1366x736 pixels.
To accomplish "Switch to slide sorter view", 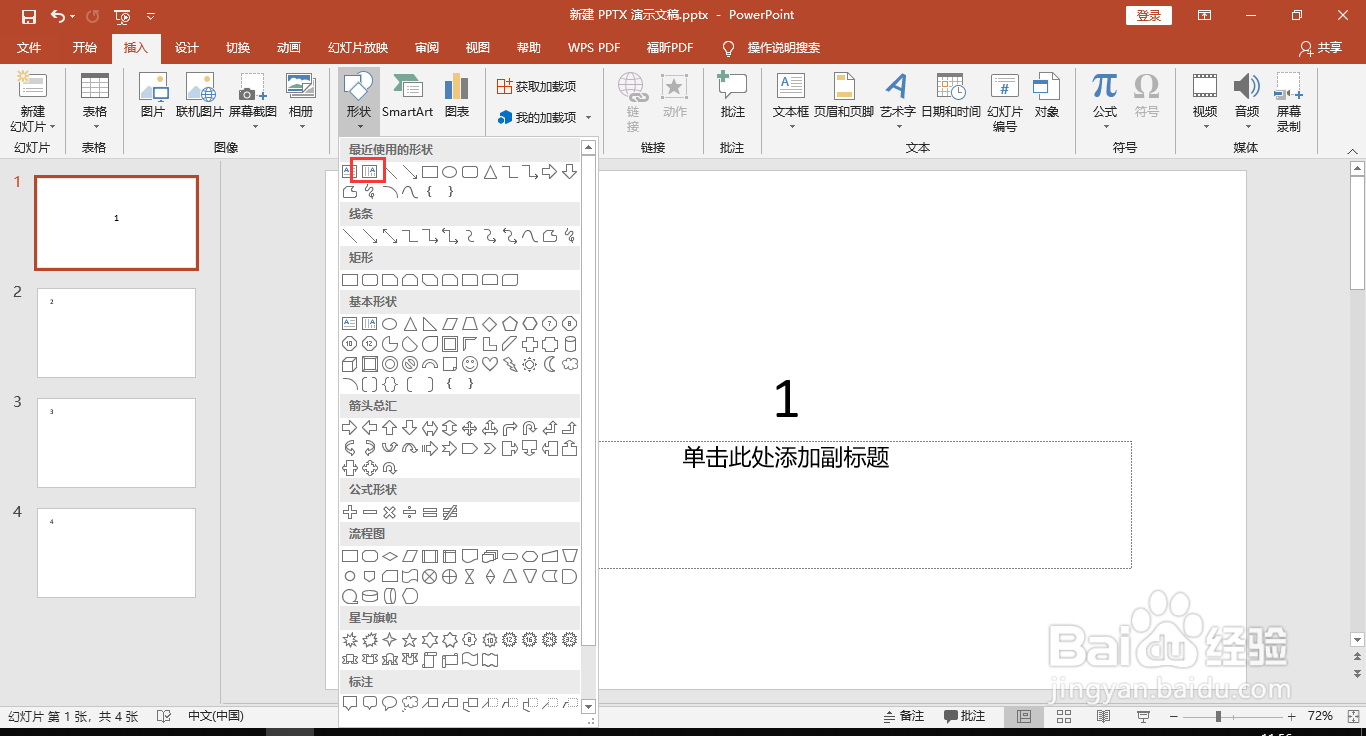I will tap(1064, 716).
